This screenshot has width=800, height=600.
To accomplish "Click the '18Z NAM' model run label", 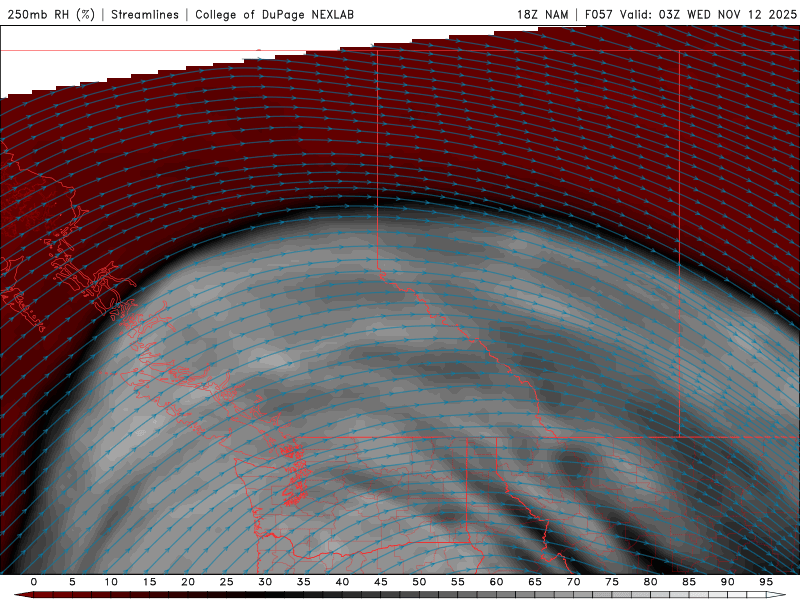I will pos(542,14).
